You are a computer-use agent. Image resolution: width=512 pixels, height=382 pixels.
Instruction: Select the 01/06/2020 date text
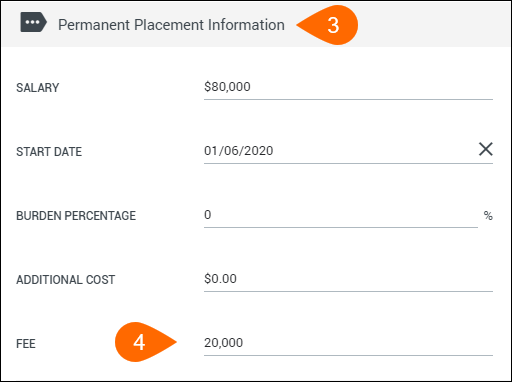coord(239,151)
